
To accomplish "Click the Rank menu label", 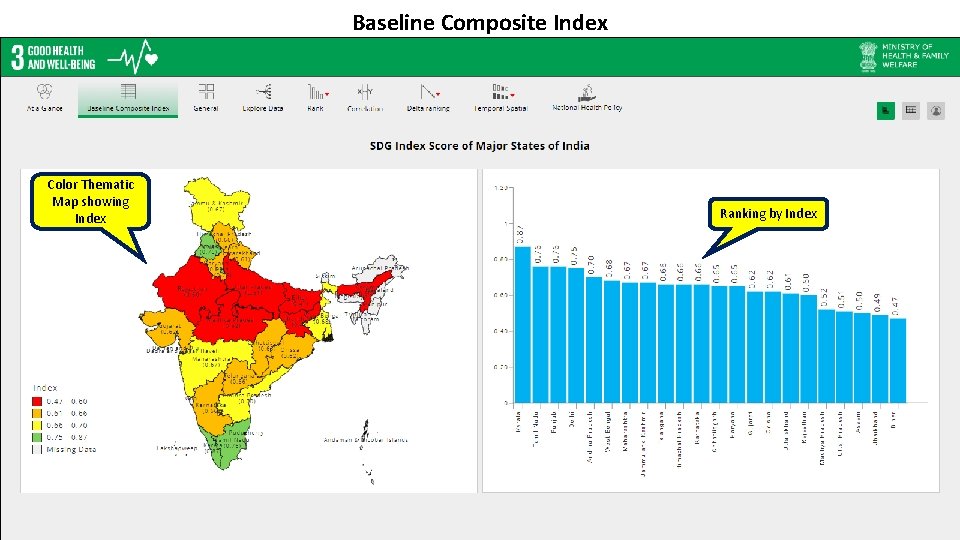I will [x=315, y=108].
